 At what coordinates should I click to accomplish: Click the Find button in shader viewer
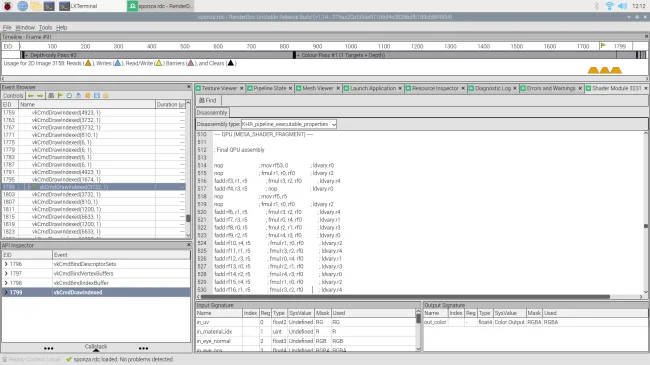[208, 100]
